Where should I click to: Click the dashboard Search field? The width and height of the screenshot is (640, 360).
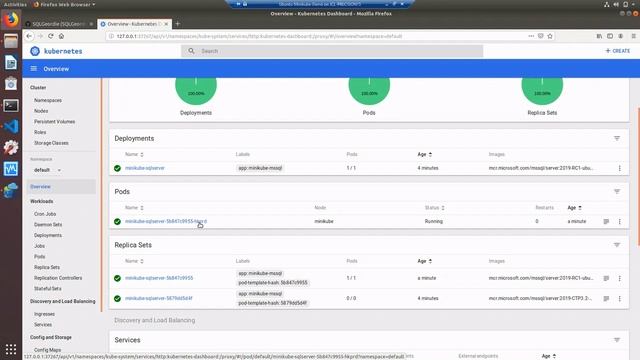tap(332, 51)
